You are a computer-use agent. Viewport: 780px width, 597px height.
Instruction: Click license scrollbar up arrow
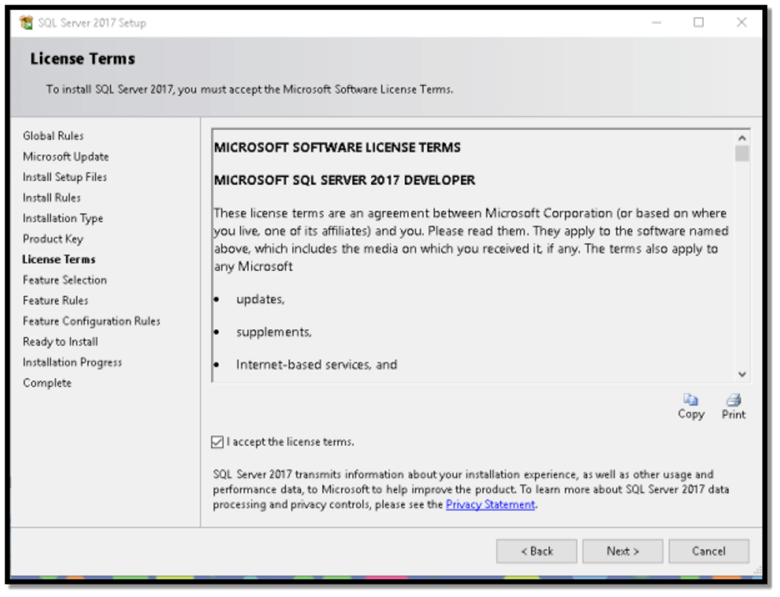coord(742,138)
